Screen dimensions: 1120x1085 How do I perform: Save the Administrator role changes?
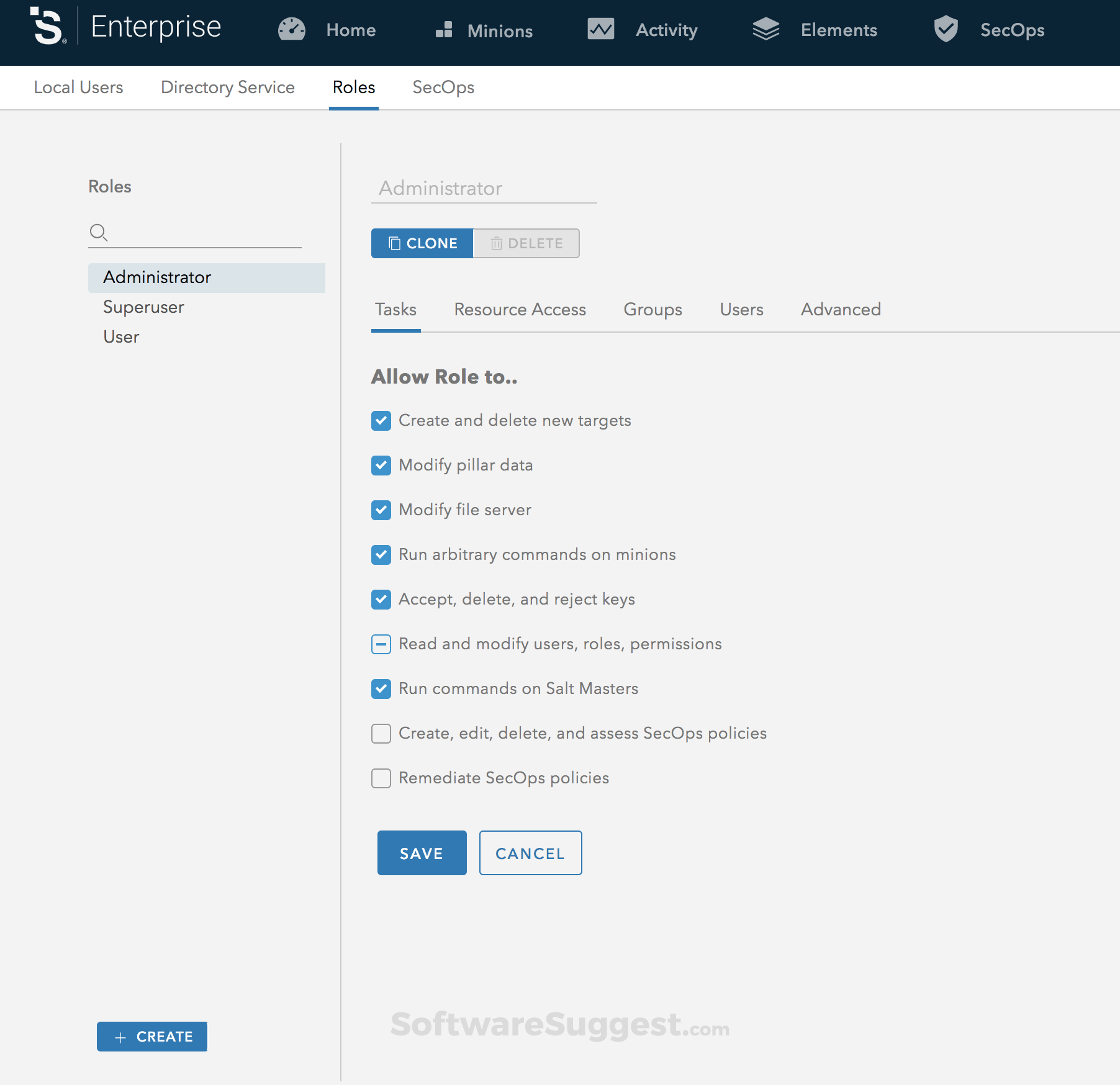pyautogui.click(x=422, y=853)
